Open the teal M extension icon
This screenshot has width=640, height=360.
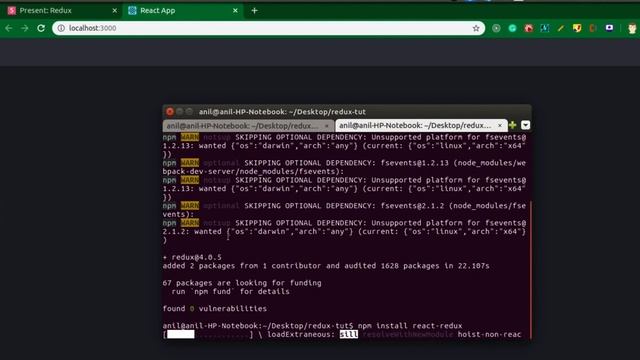(545, 28)
